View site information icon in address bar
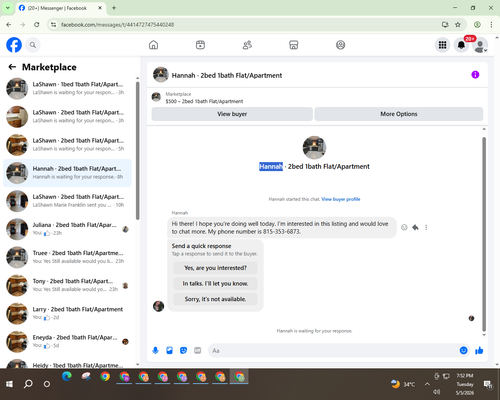The image size is (500, 400). [x=53, y=25]
